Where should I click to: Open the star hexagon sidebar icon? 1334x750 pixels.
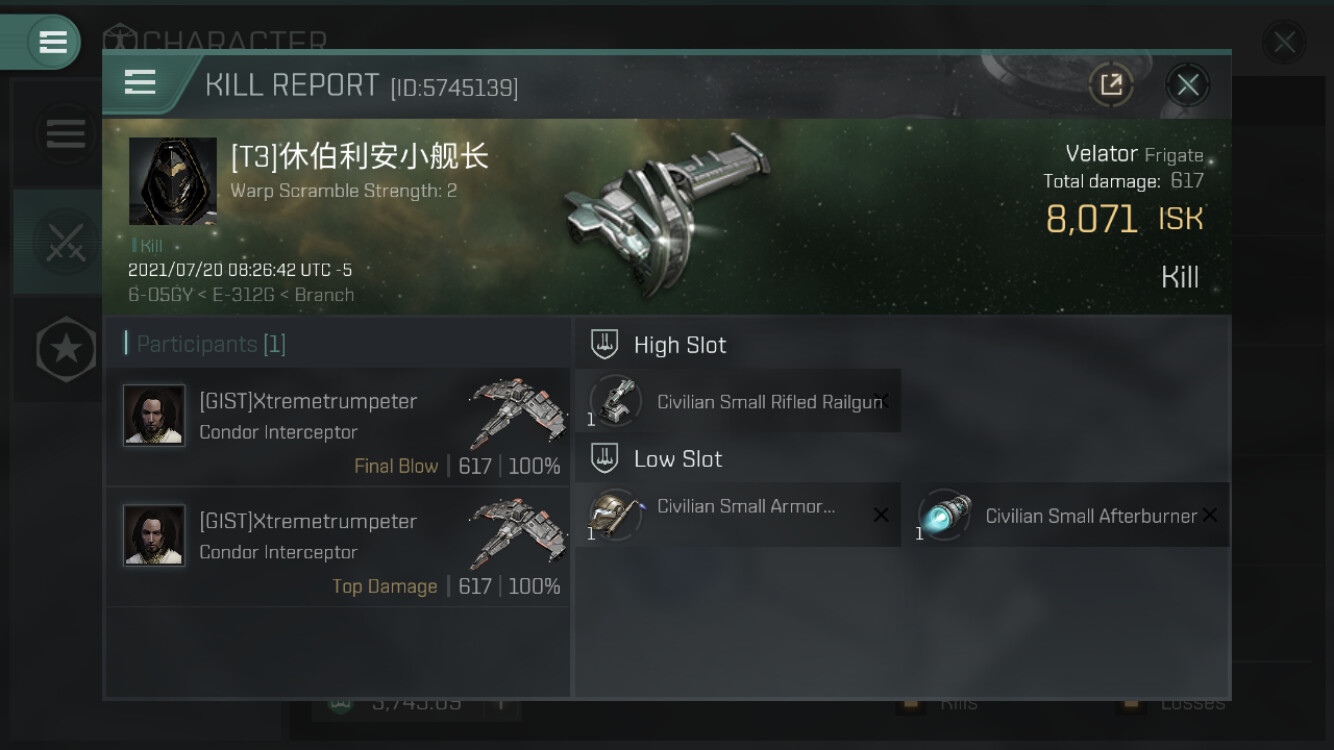[66, 348]
